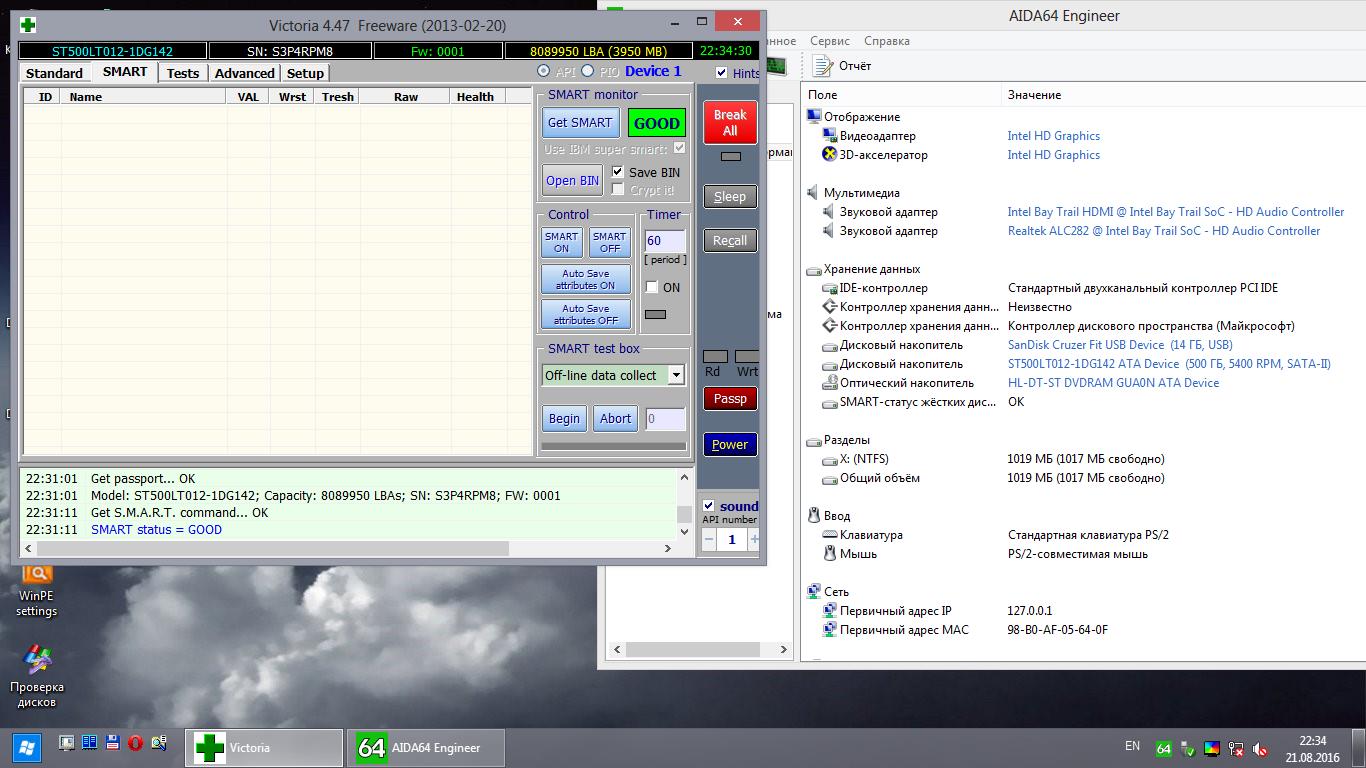The image size is (1366, 768).
Task: Click the Intel HD Graphics link for Видеоадаптер
Action: [1054, 136]
